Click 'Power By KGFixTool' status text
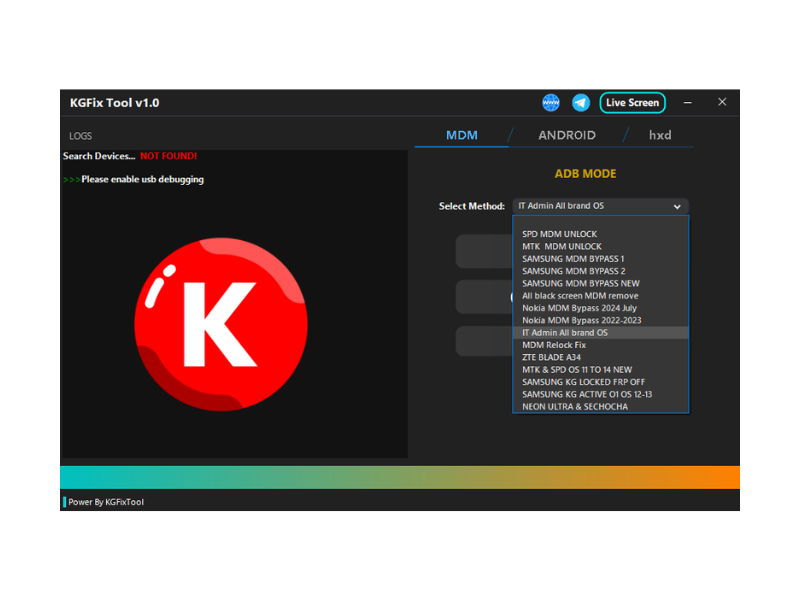The height and width of the screenshot is (600, 800). 106,502
